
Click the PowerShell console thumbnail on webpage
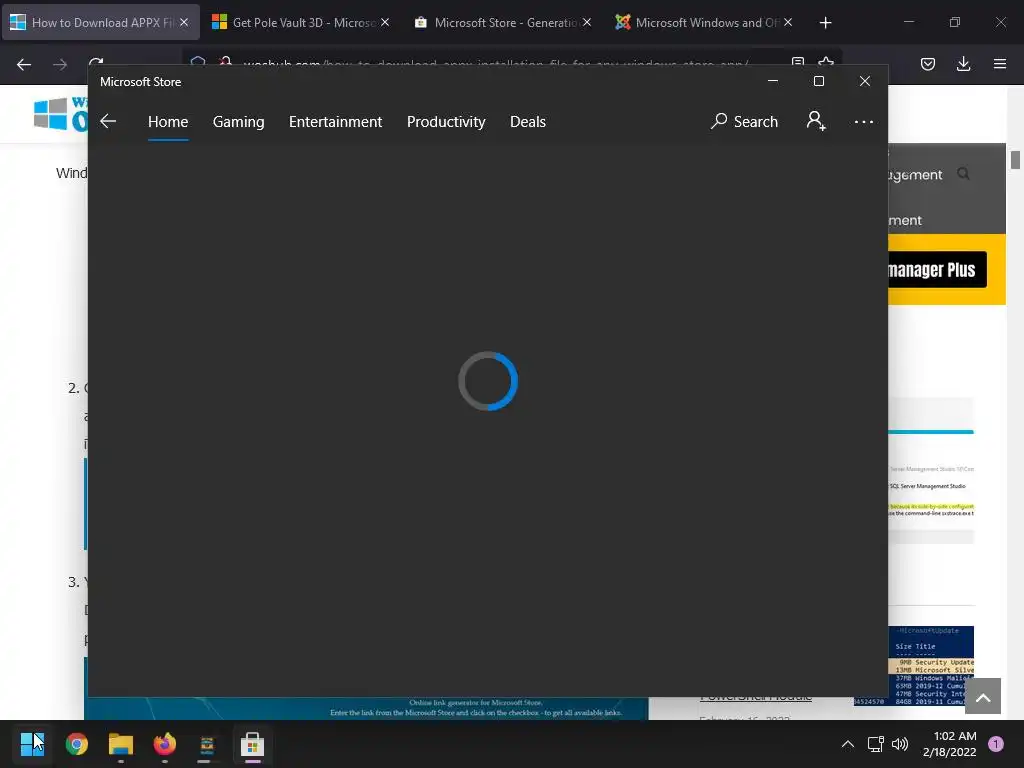[x=930, y=665]
